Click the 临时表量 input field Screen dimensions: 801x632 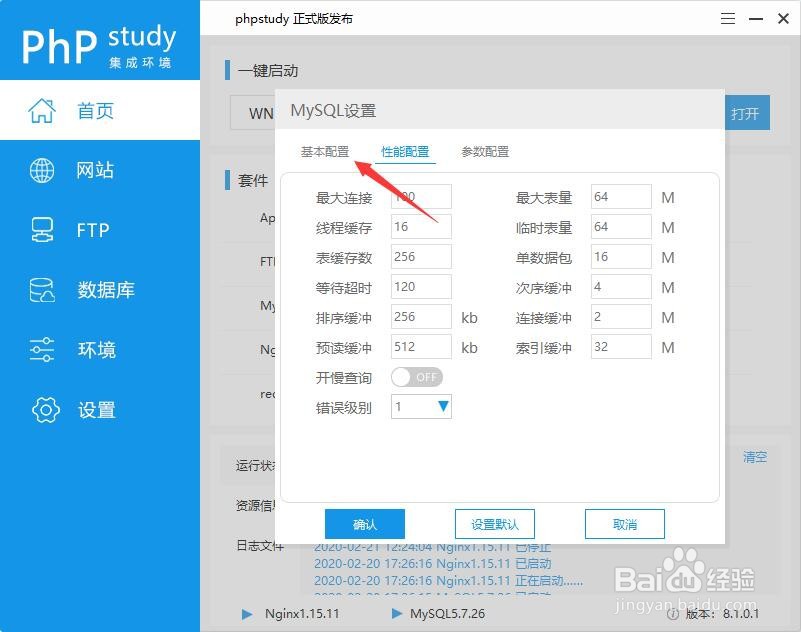(x=621, y=226)
